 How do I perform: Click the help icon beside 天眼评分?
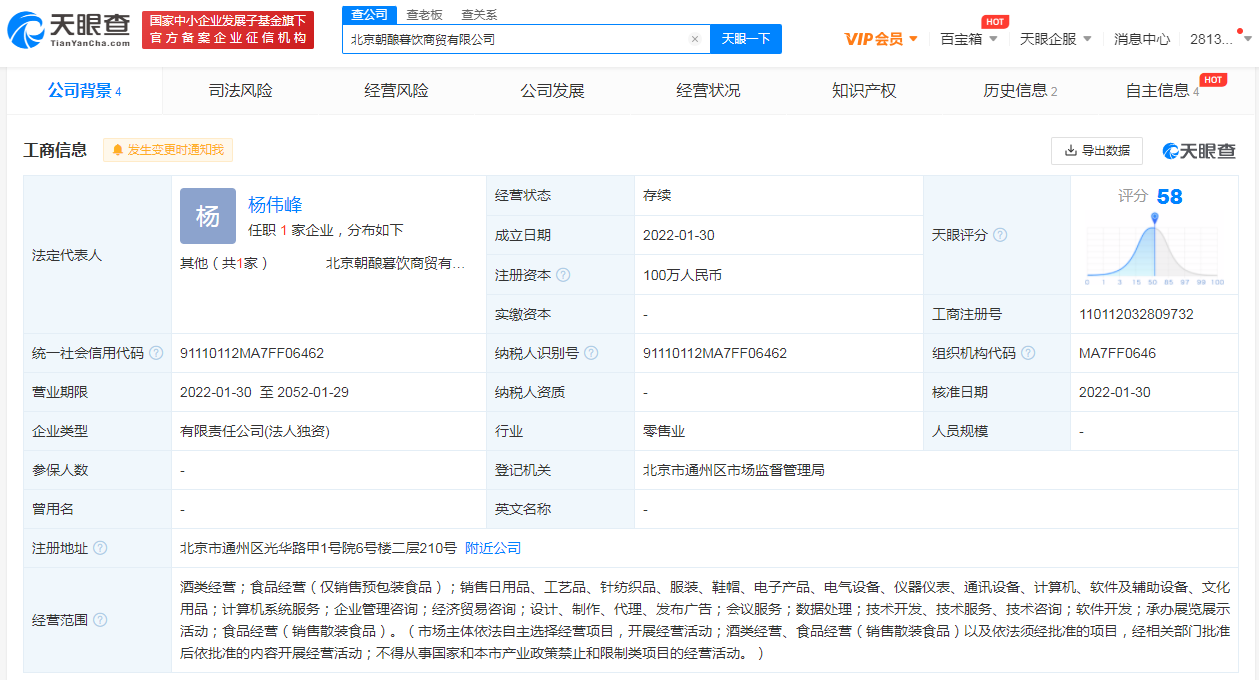[x=1000, y=235]
